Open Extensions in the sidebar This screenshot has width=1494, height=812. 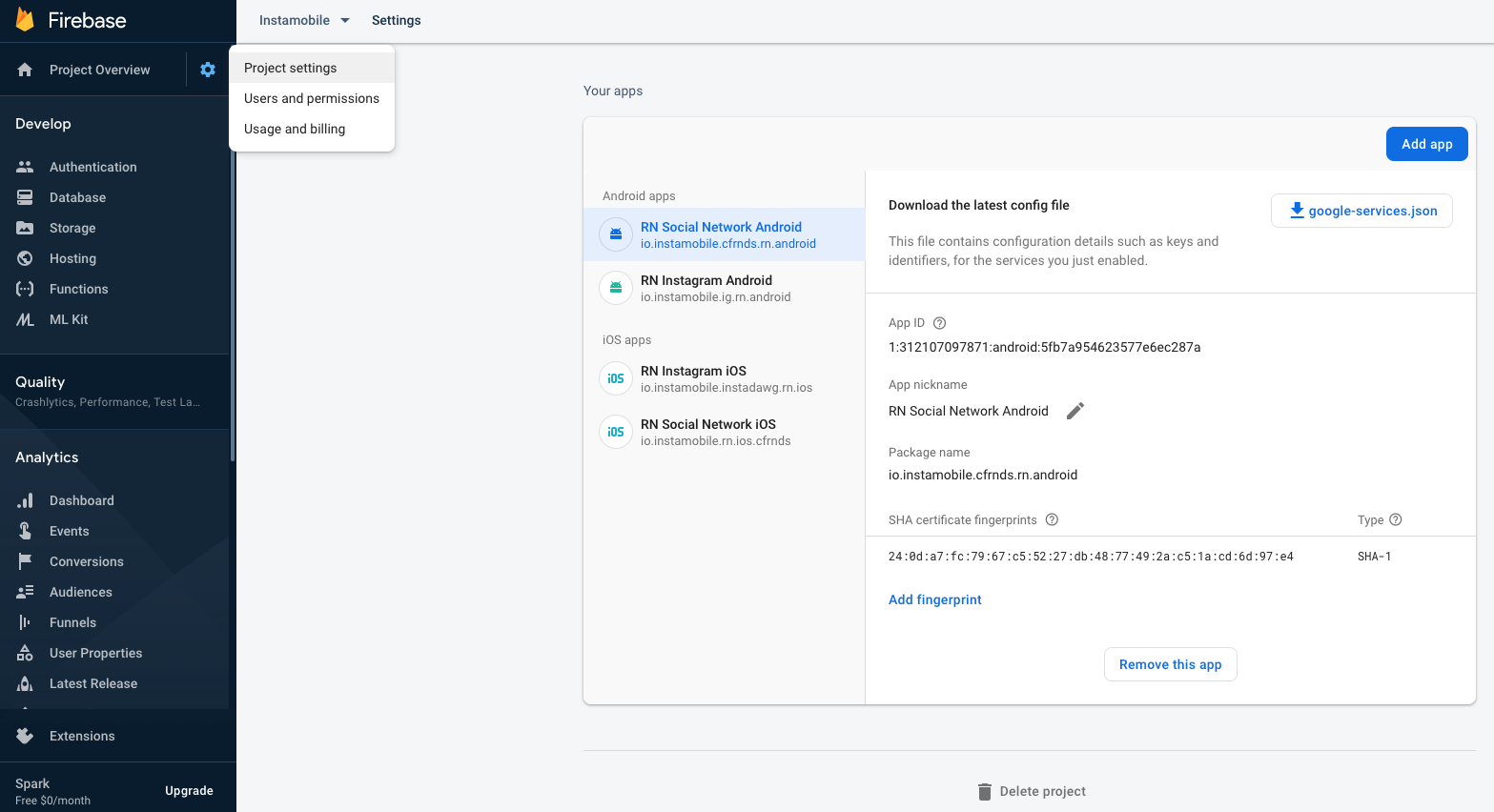(82, 736)
